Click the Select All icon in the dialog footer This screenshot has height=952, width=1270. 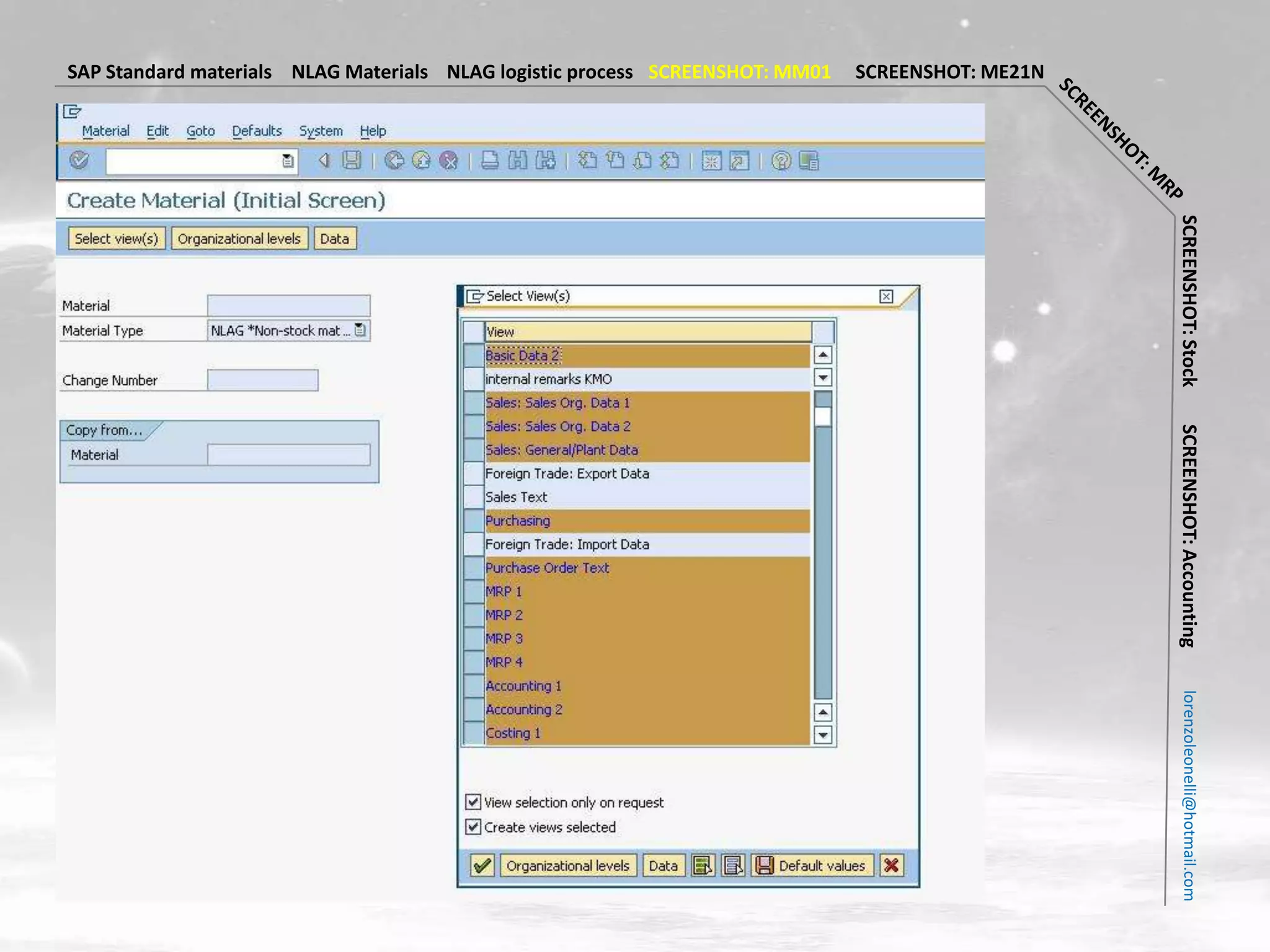tap(703, 865)
